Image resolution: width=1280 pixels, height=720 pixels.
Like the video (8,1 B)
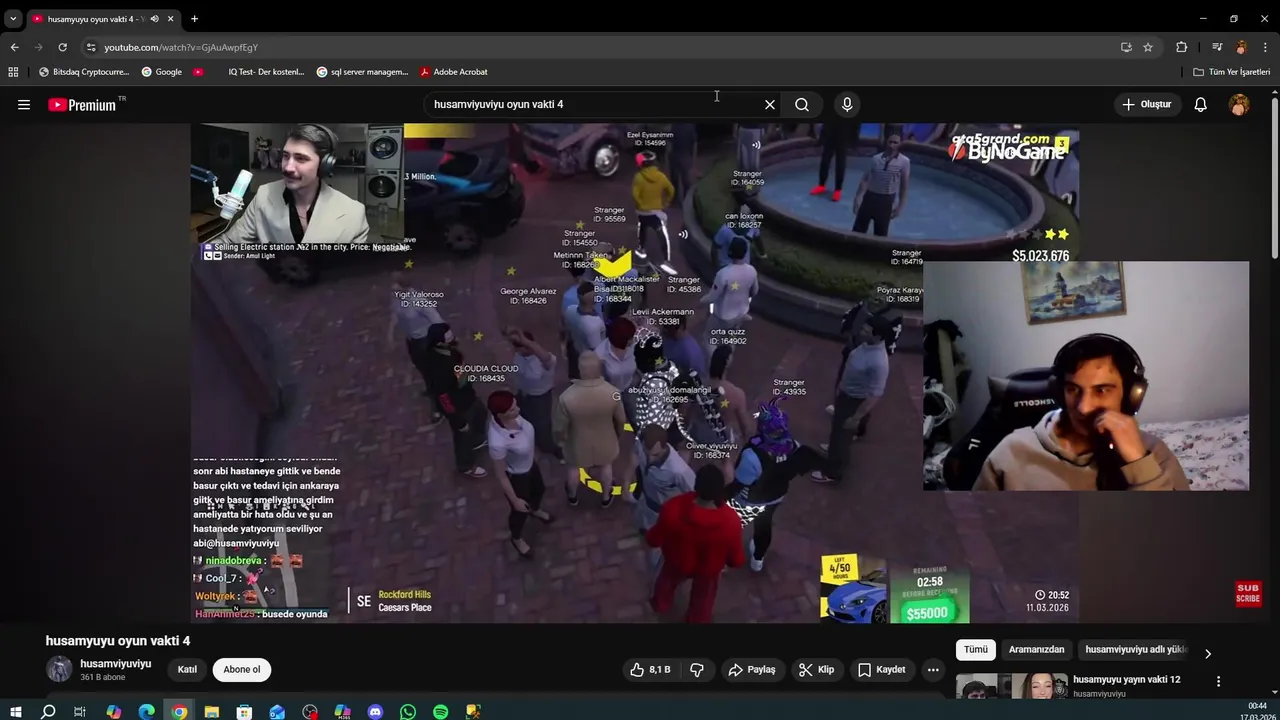[x=650, y=670]
